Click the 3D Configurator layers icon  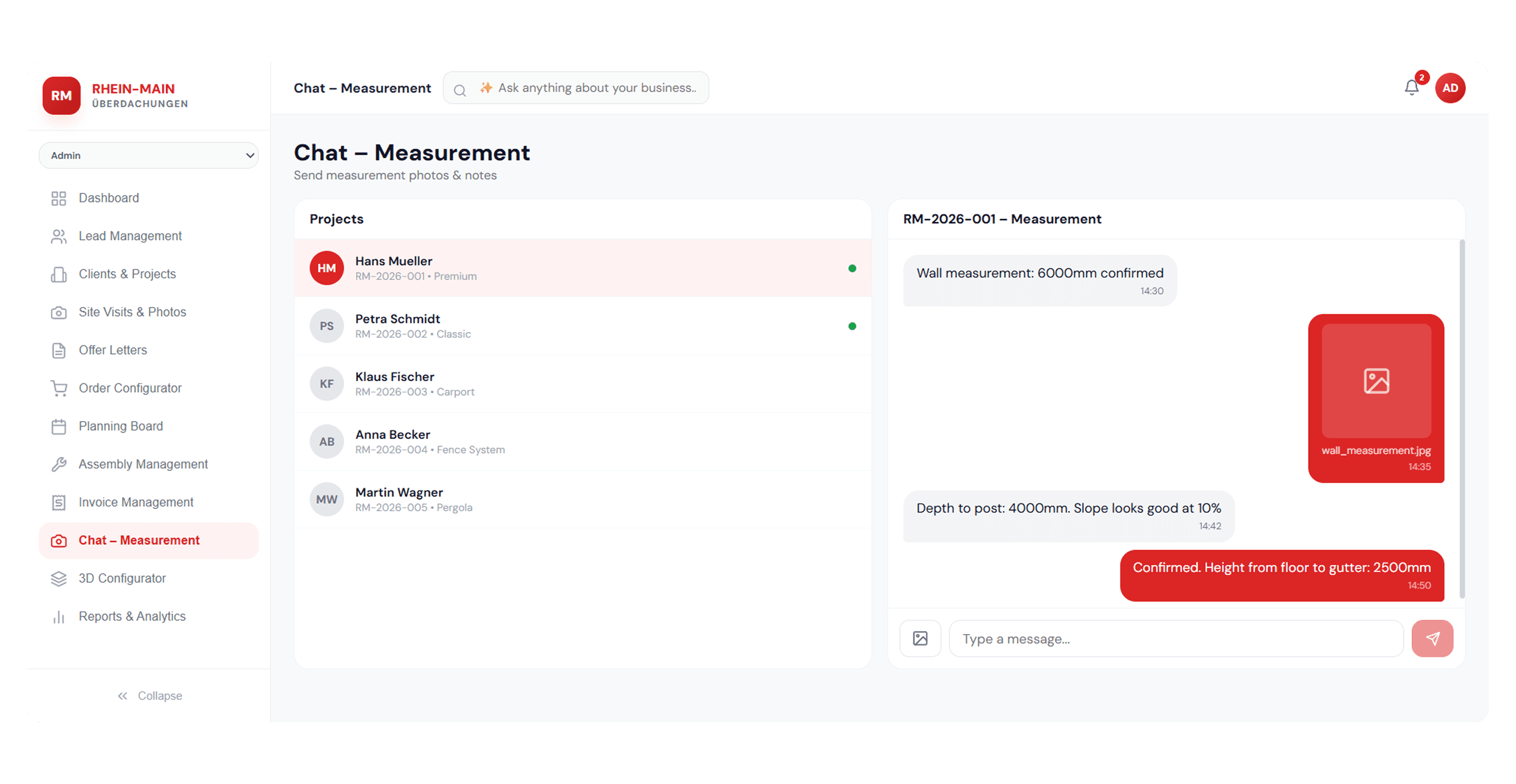59,579
